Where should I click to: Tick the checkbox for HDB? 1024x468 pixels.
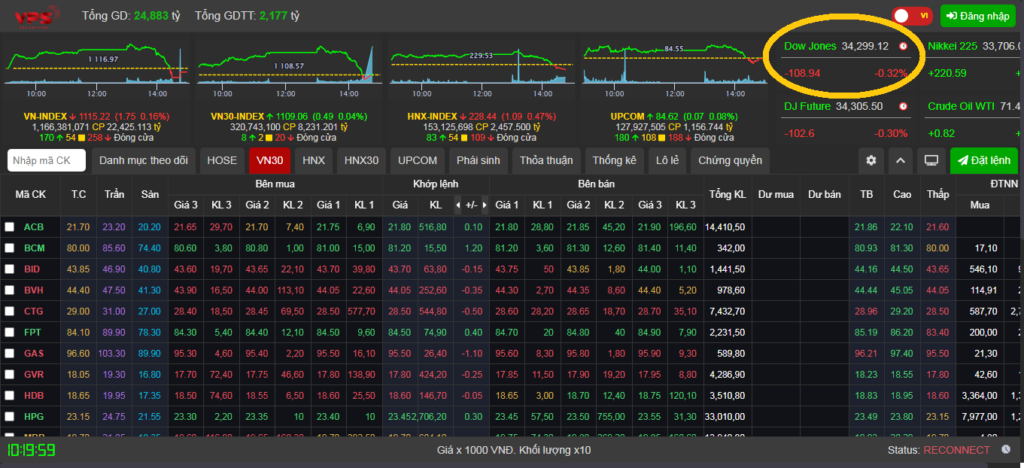tap(9, 396)
